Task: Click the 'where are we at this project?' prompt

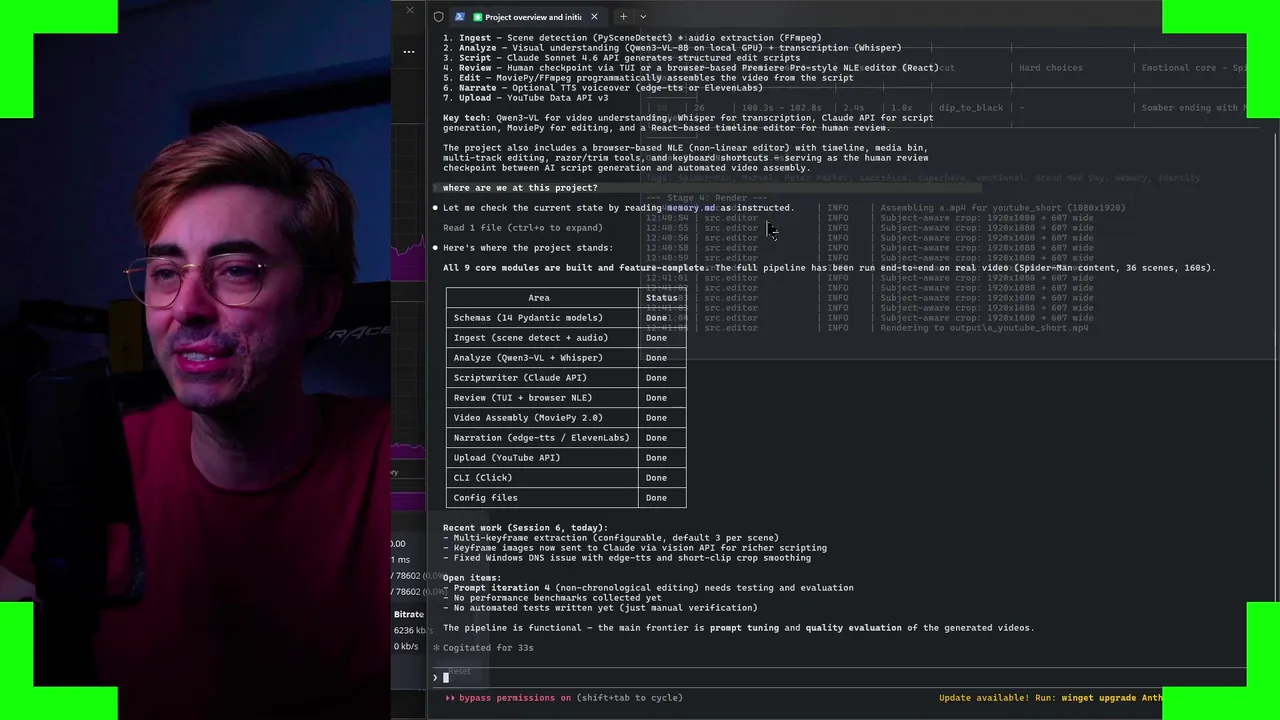Action: [520, 188]
